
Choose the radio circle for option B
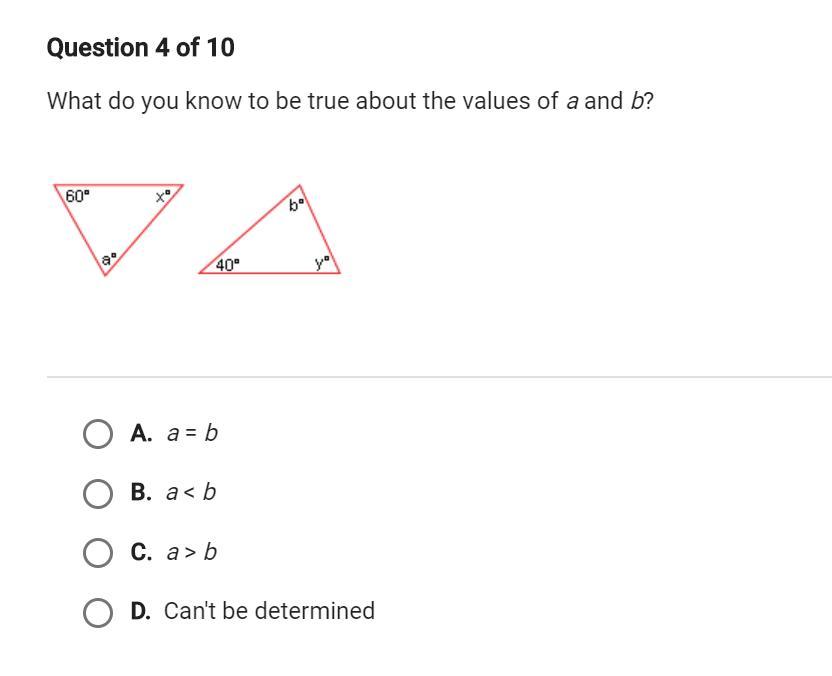pyautogui.click(x=98, y=493)
